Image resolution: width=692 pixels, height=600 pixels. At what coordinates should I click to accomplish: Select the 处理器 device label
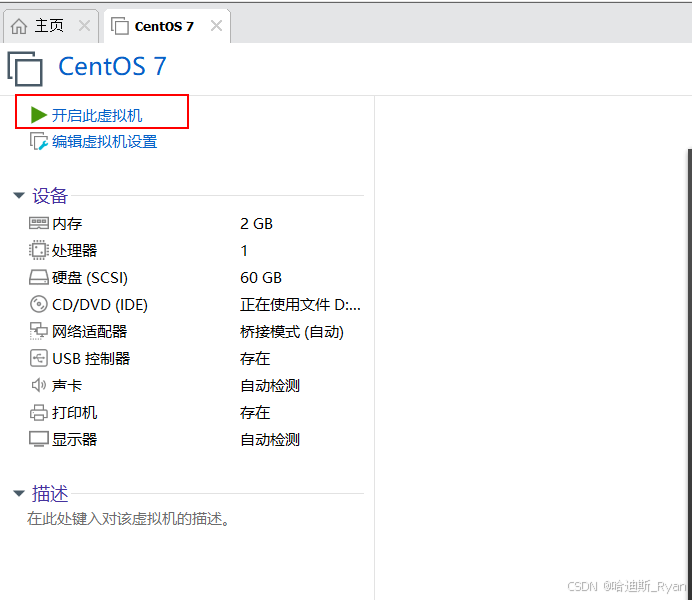click(75, 251)
